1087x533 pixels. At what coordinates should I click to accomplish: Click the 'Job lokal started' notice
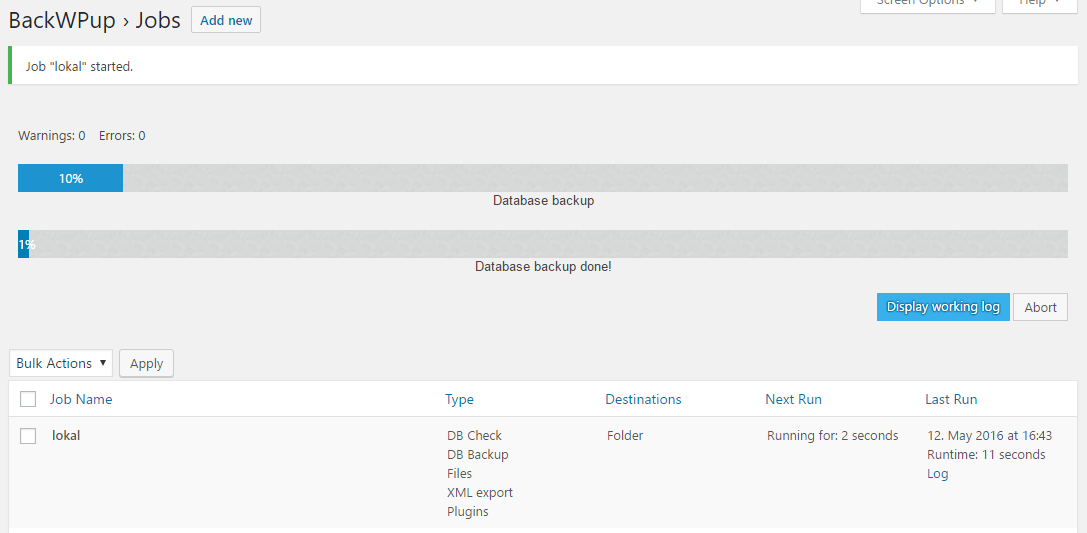click(x=79, y=66)
